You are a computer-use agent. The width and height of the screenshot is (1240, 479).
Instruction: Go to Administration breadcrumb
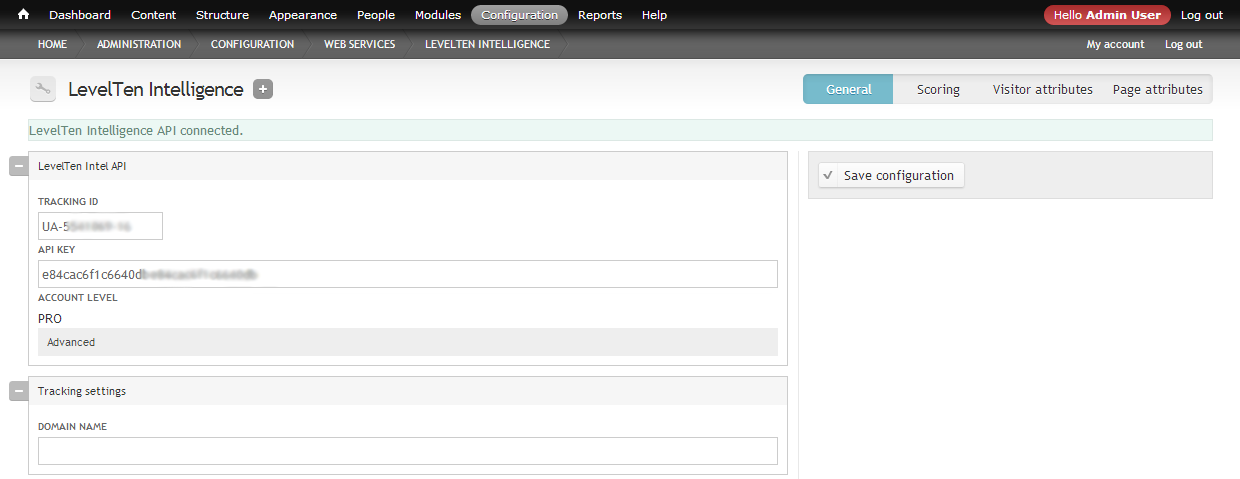point(139,44)
